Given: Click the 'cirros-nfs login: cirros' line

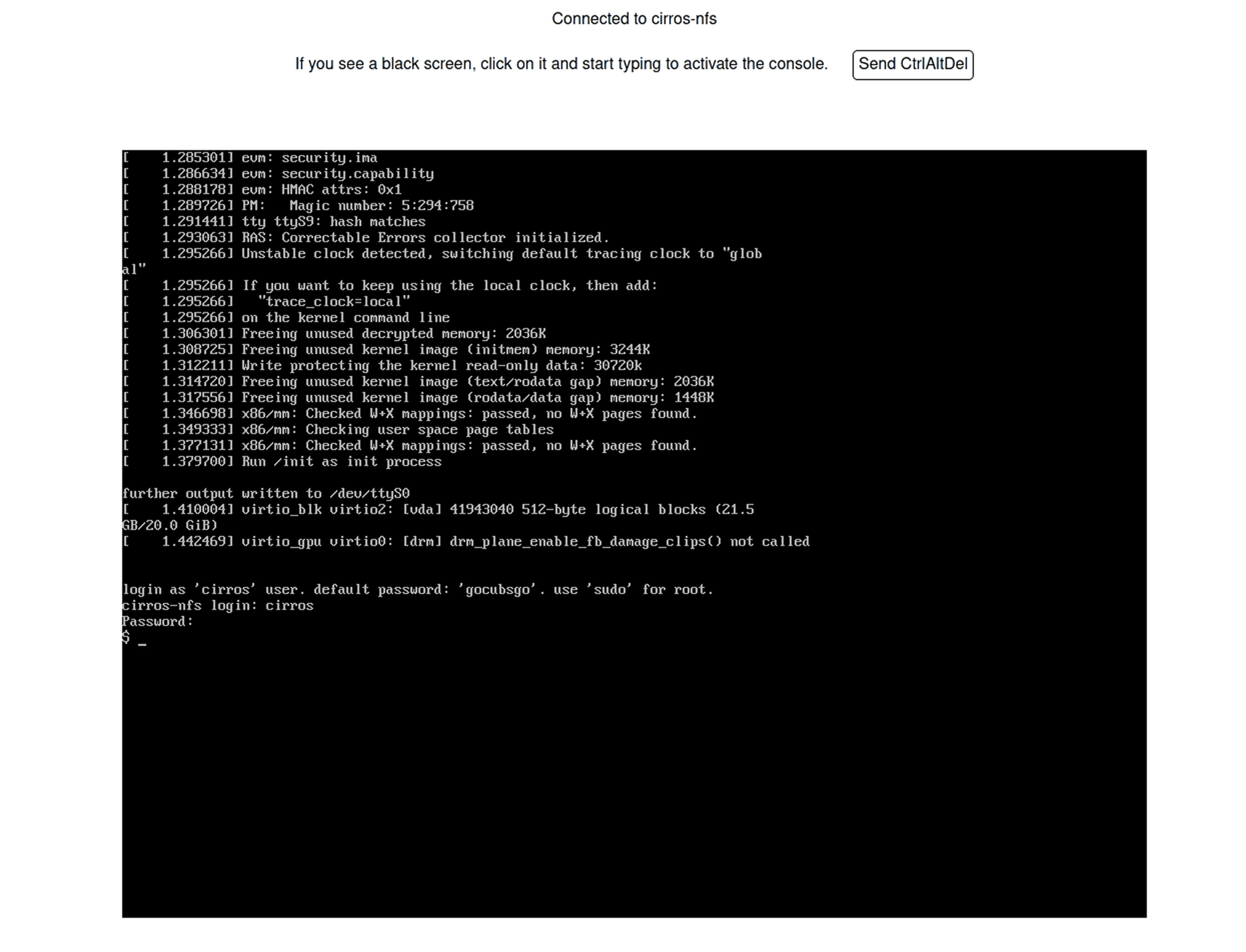Looking at the screenshot, I should click(x=218, y=606).
